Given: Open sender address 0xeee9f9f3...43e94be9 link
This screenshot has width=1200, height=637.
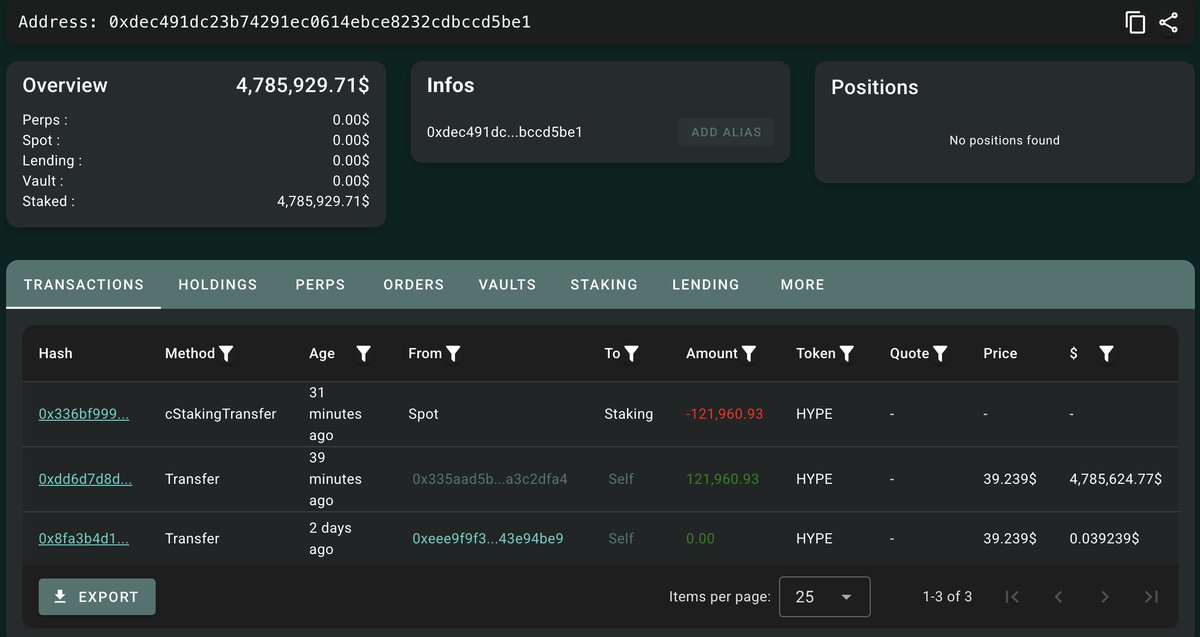Looking at the screenshot, I should click(488, 538).
